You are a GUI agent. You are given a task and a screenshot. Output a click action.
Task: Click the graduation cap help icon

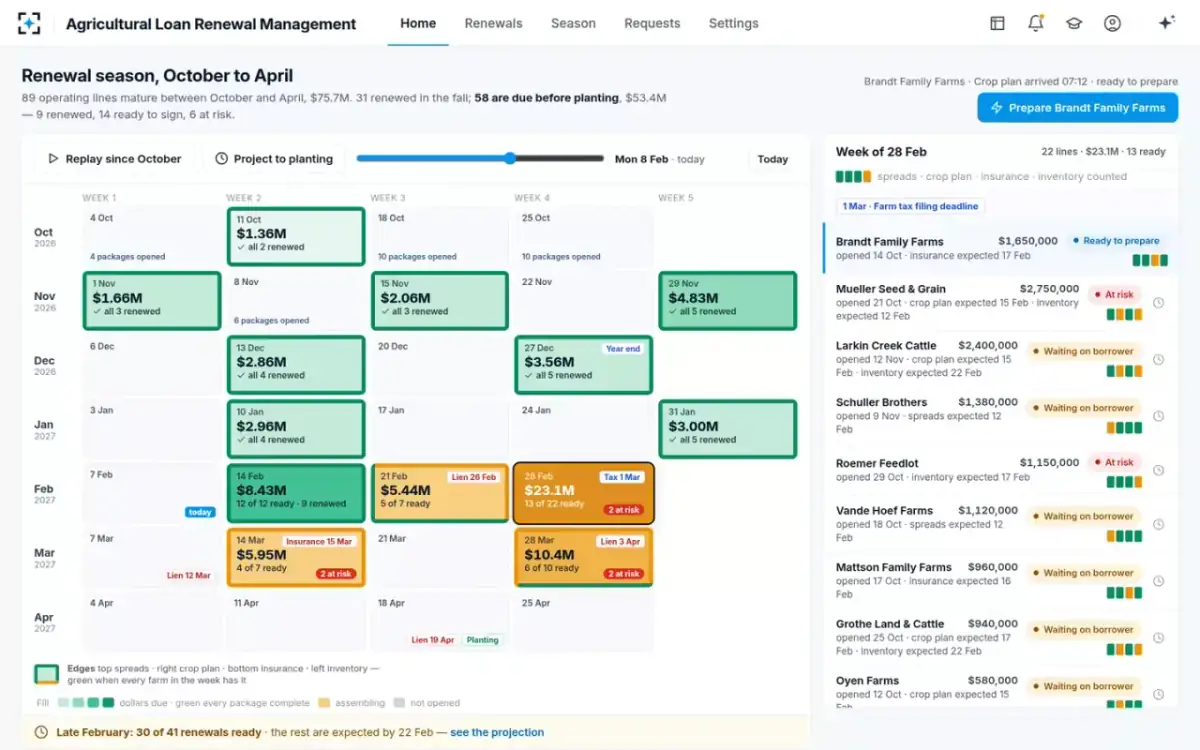pos(1074,23)
